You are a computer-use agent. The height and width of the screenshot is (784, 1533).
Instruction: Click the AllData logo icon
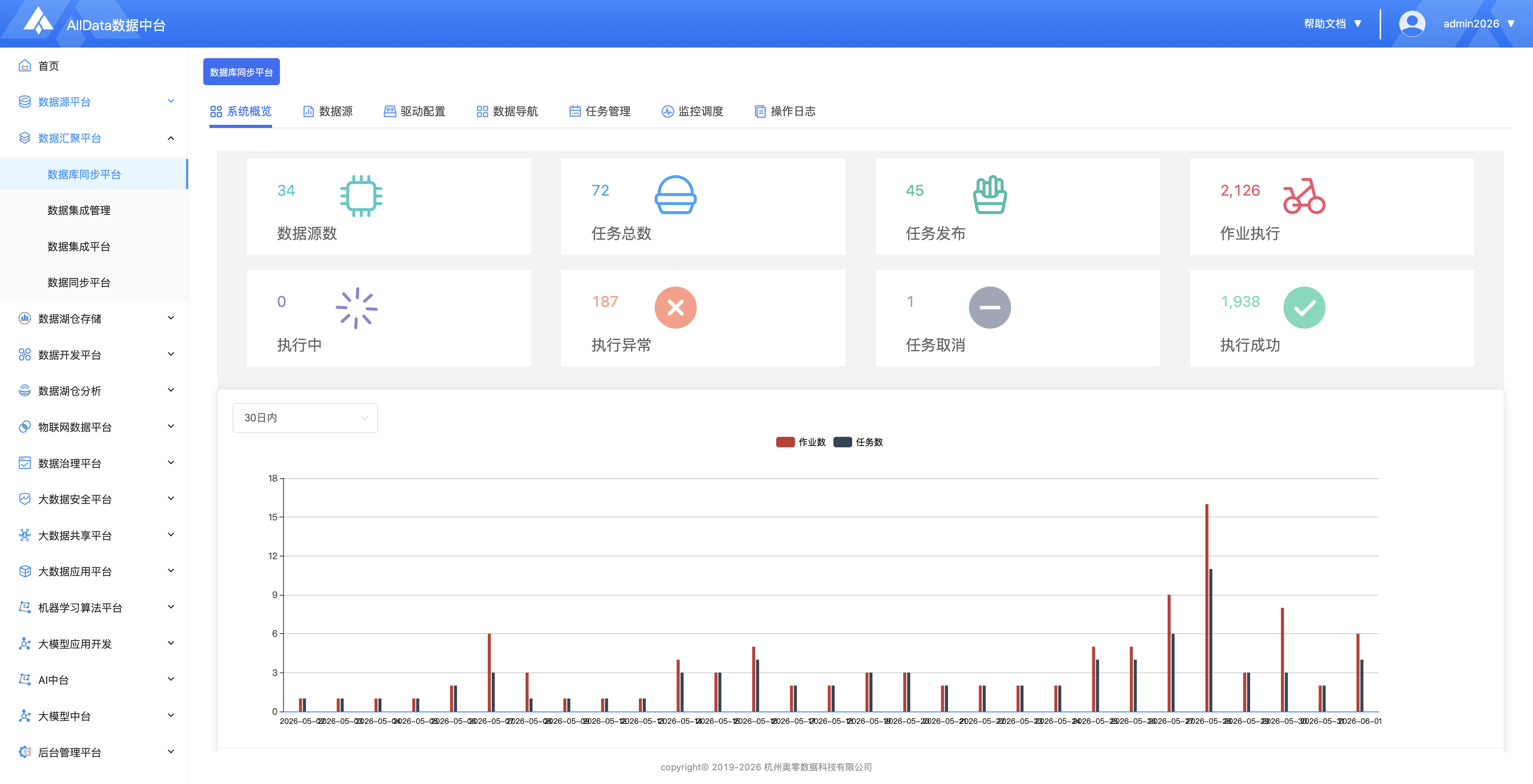(x=39, y=21)
